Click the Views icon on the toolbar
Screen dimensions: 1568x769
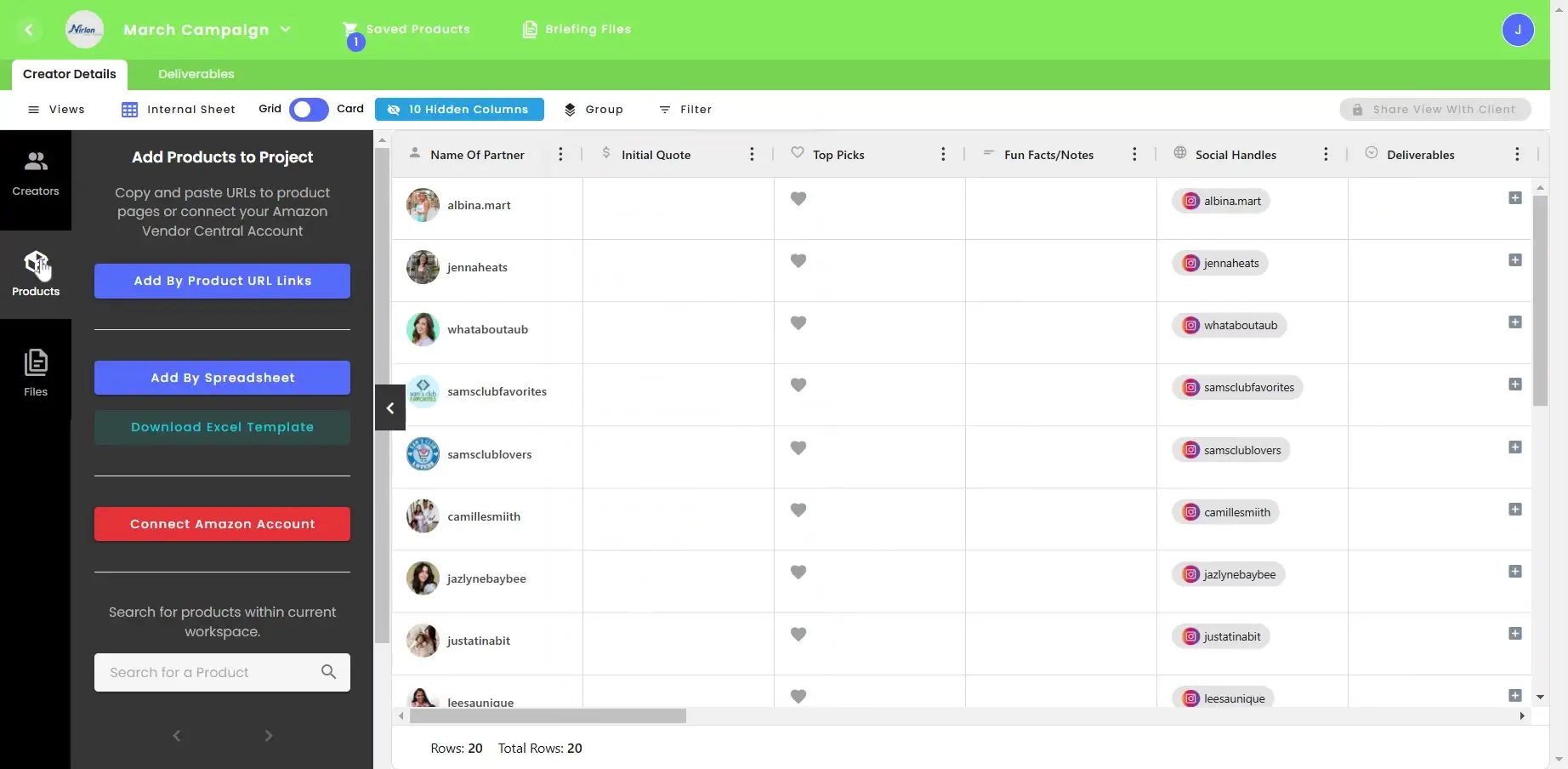click(34, 109)
